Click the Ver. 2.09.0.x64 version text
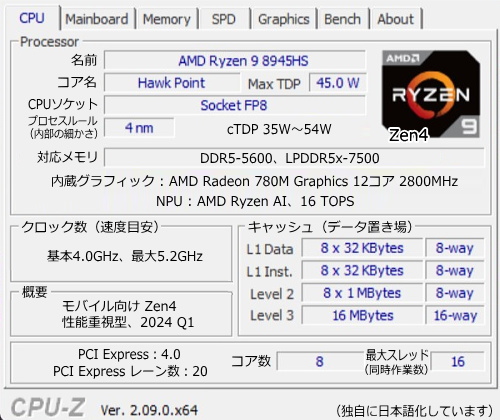Viewport: 500px width, 420px height. coord(149,410)
